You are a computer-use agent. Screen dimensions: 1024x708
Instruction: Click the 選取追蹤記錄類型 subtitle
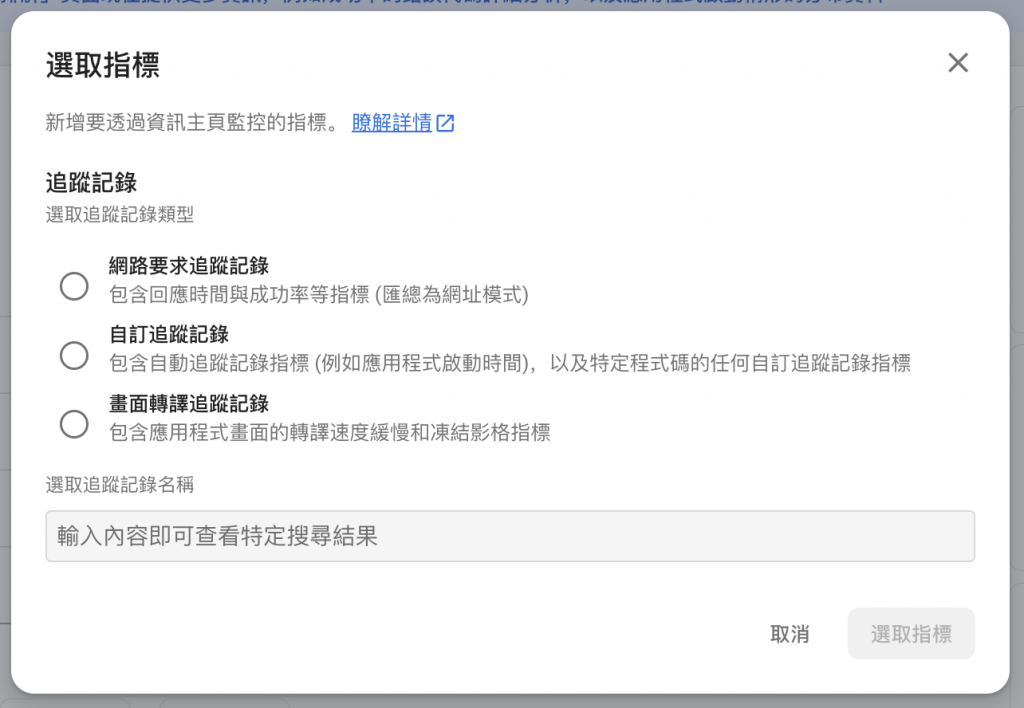[x=120, y=214]
